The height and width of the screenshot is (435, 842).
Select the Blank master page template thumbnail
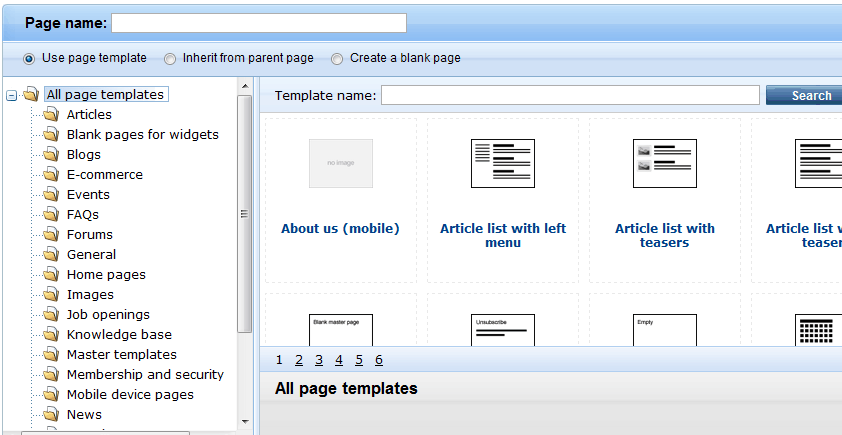[x=341, y=330]
